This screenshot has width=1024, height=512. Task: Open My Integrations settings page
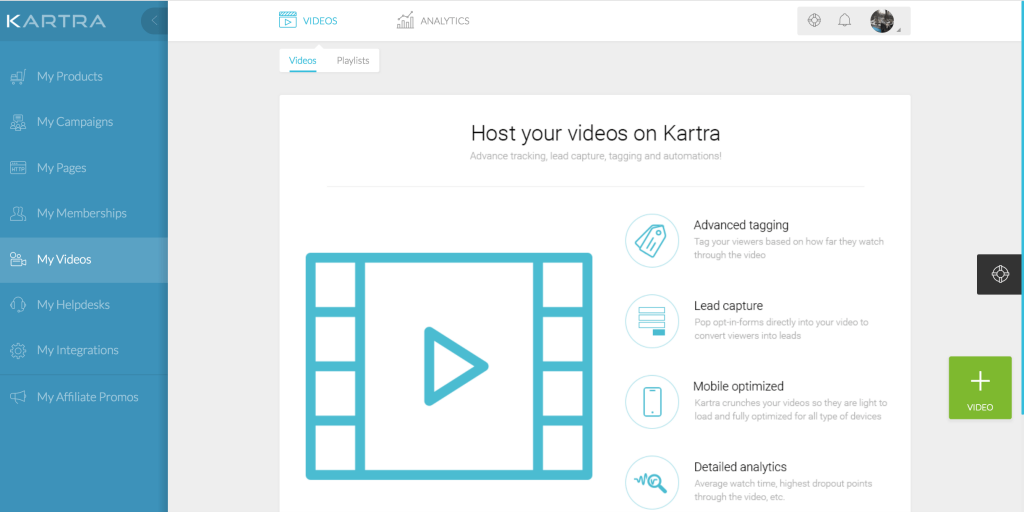click(77, 350)
